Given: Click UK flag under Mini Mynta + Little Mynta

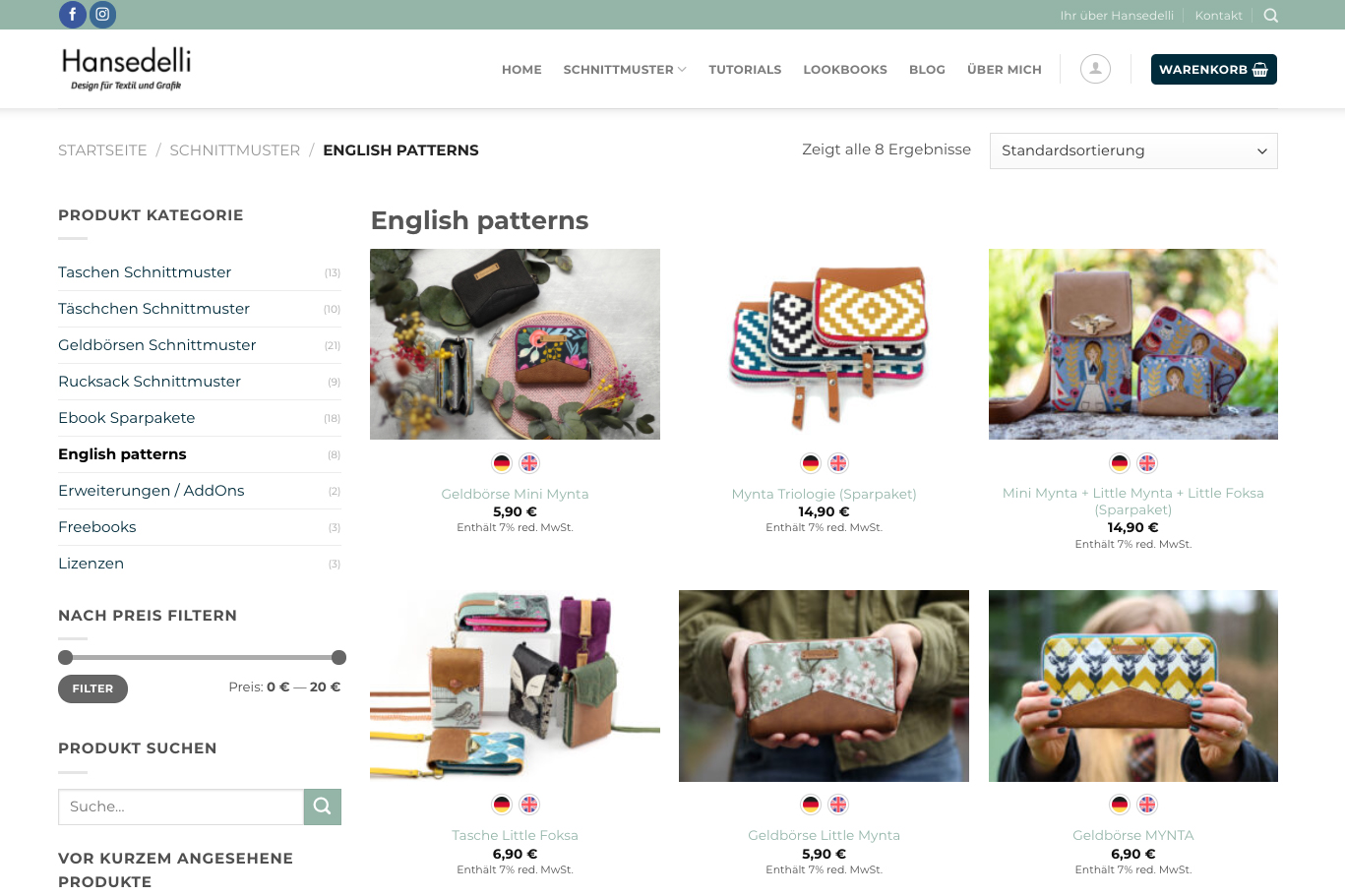Looking at the screenshot, I should [x=1147, y=463].
